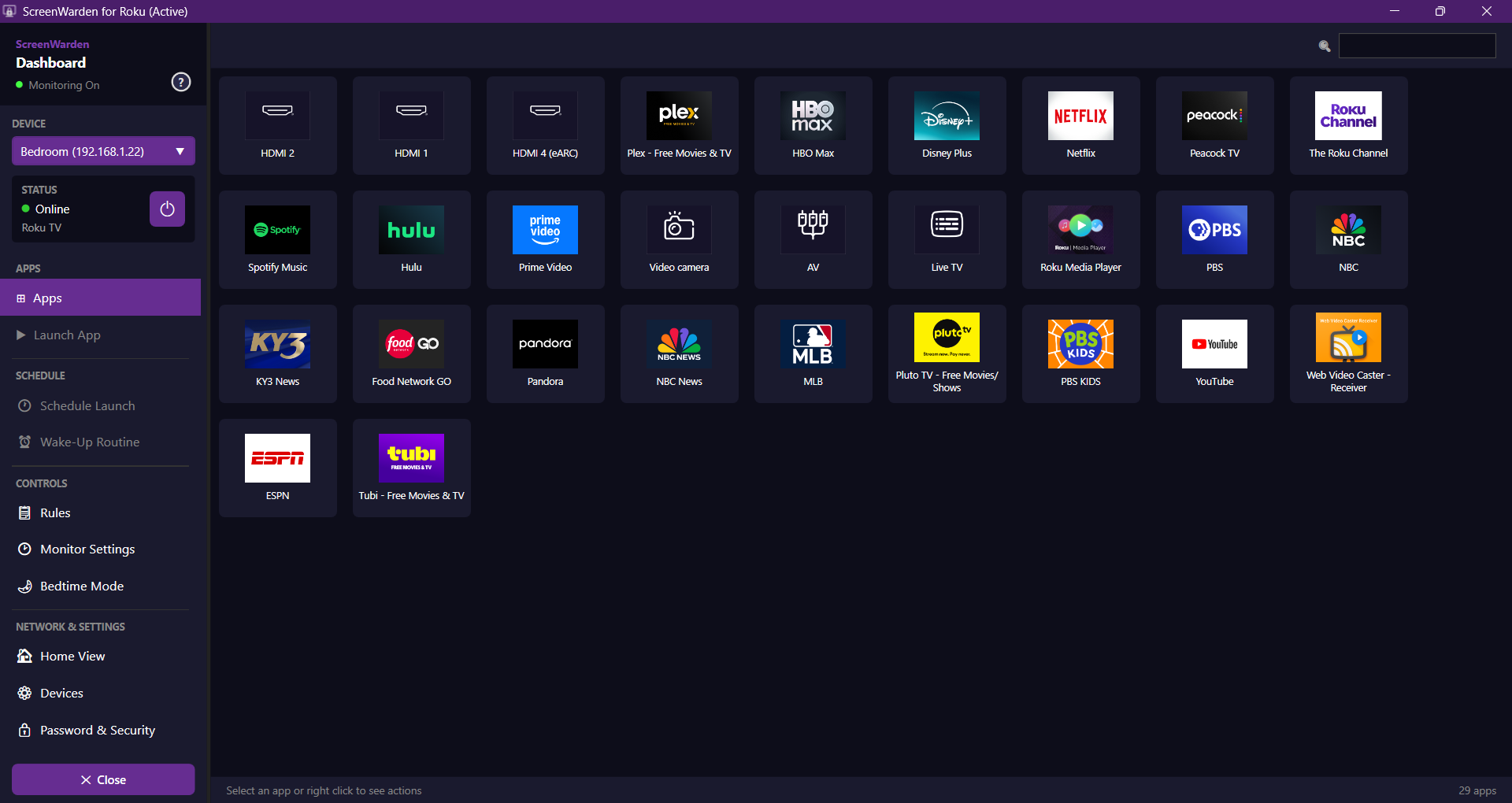The width and height of the screenshot is (1512, 803).
Task: Open Pluto TV app tile
Action: click(x=947, y=354)
